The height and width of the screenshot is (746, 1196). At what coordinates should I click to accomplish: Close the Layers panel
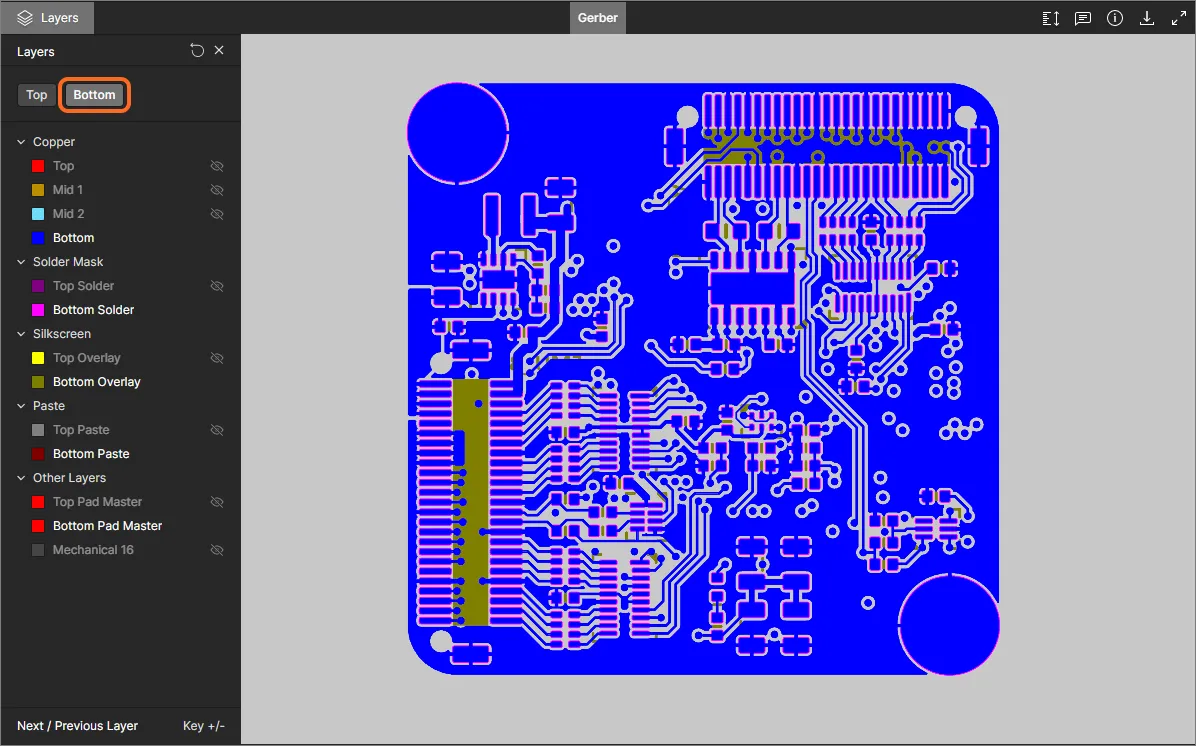point(219,50)
